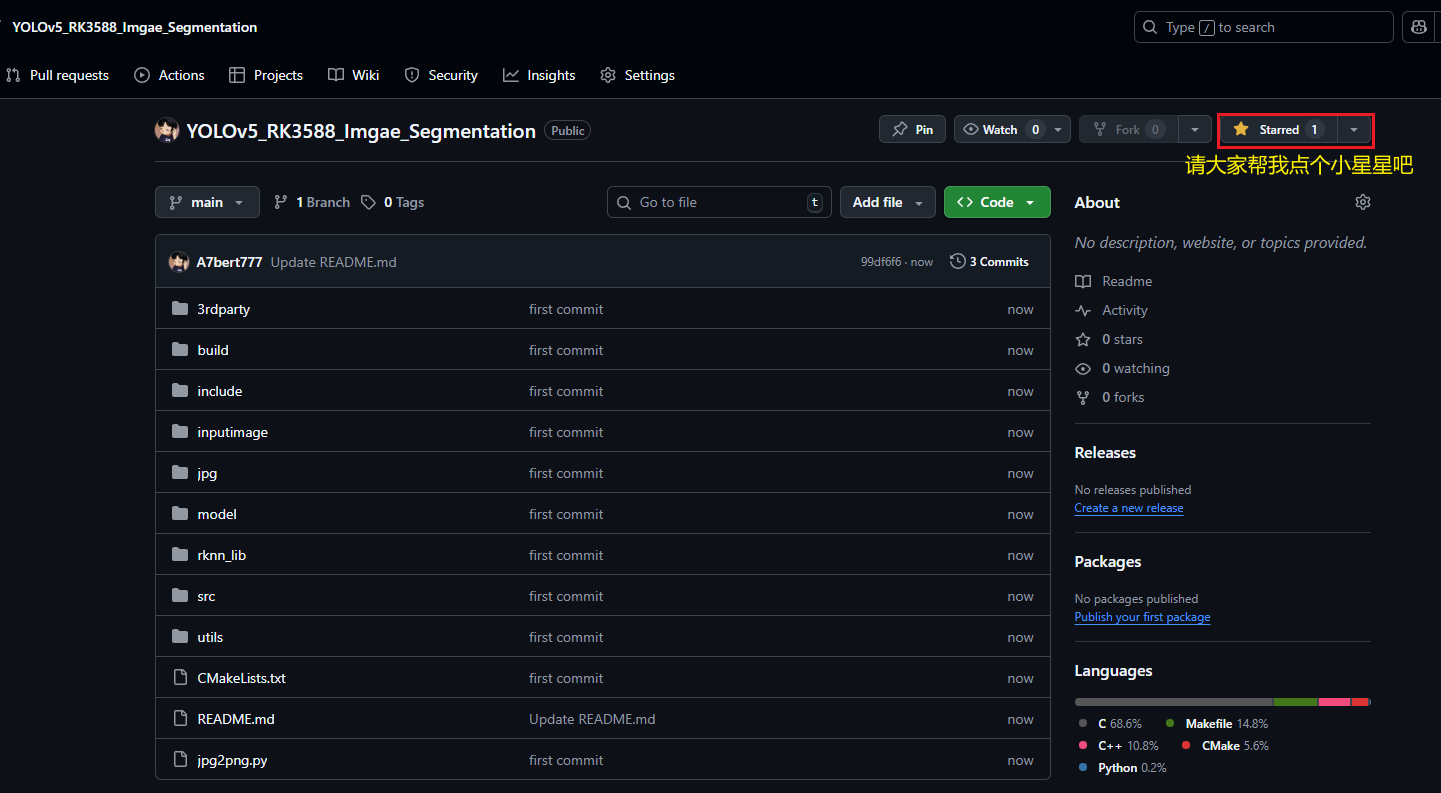Click the README.md file icon
This screenshot has height=793, width=1441.
180,719
